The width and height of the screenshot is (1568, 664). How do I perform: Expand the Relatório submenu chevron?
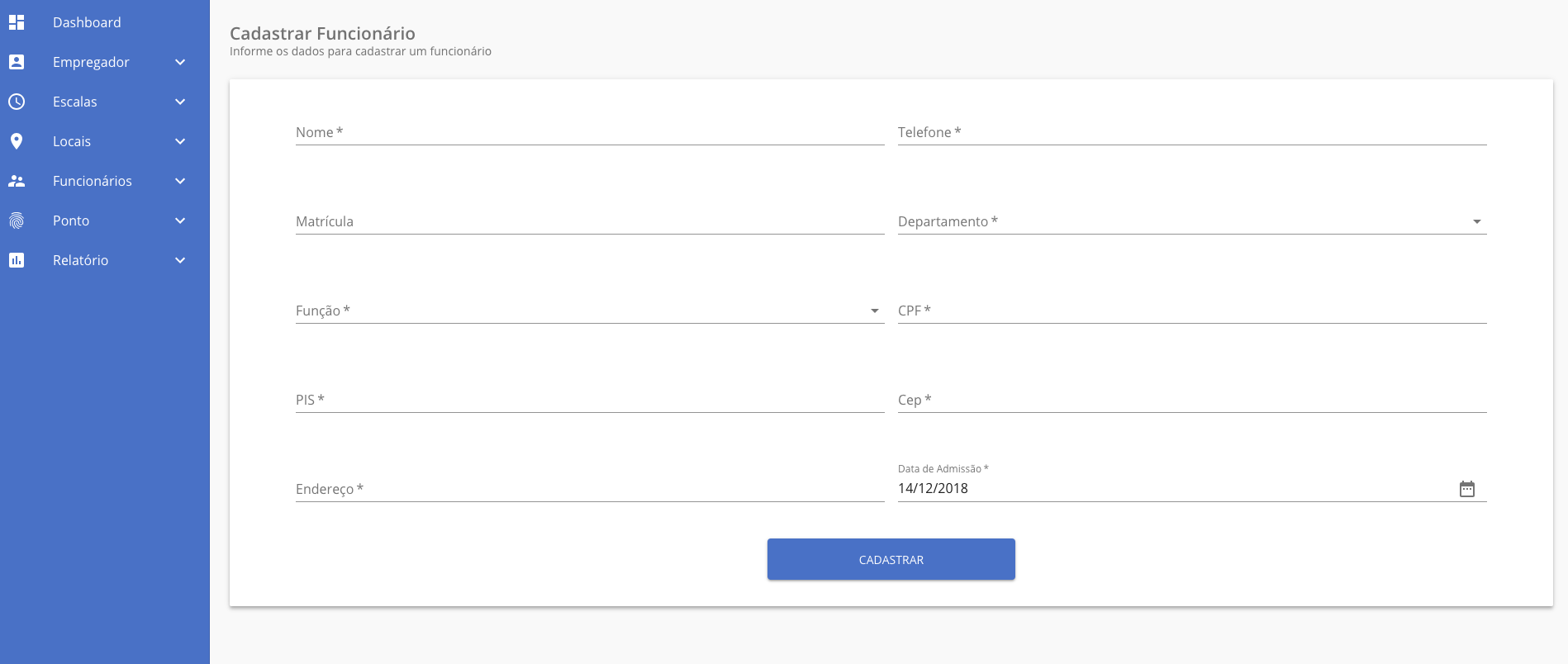point(180,260)
